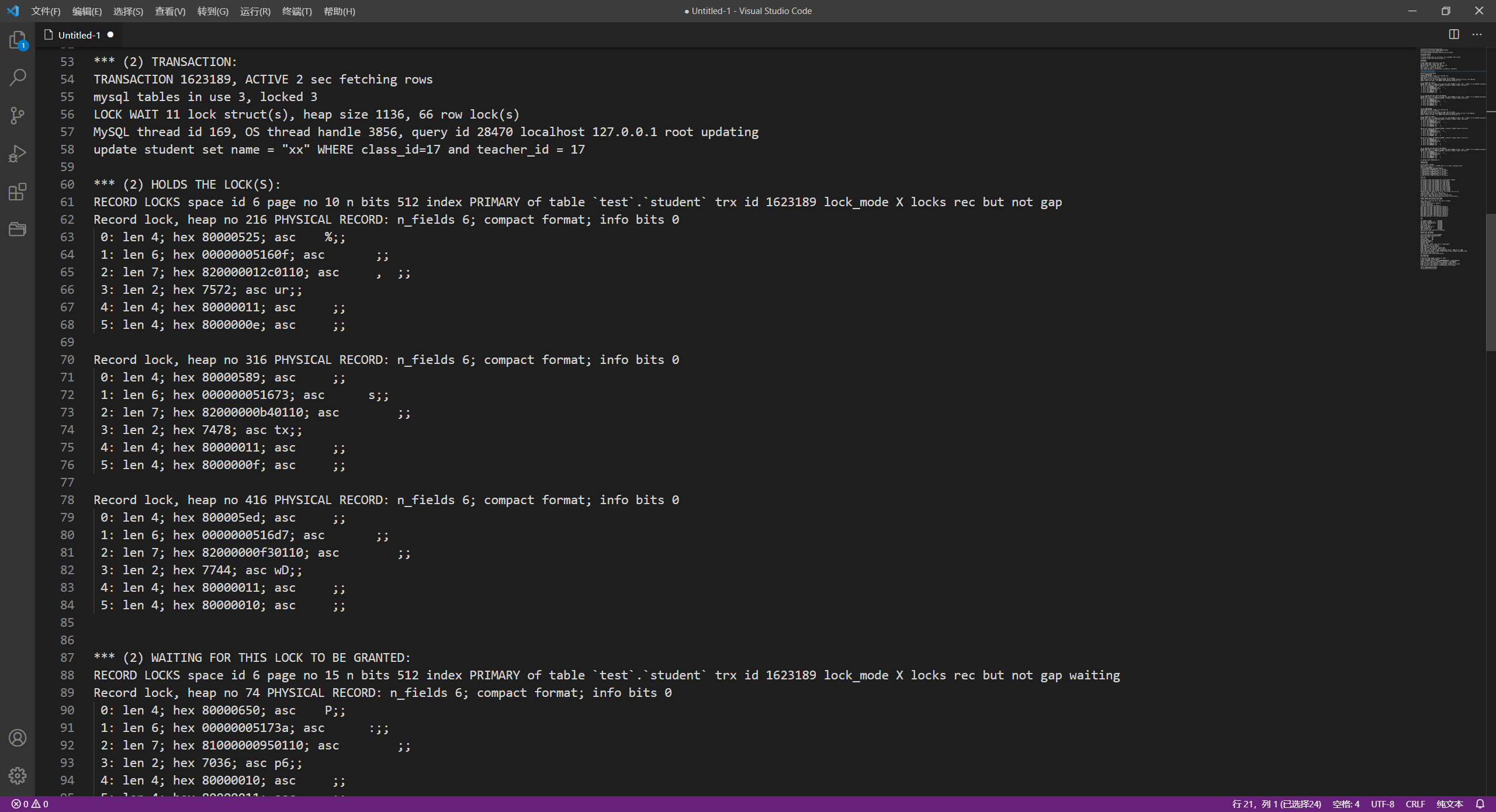Viewport: 1496px width, 812px height.
Task: Open the Manage gear icon
Action: pos(18,776)
